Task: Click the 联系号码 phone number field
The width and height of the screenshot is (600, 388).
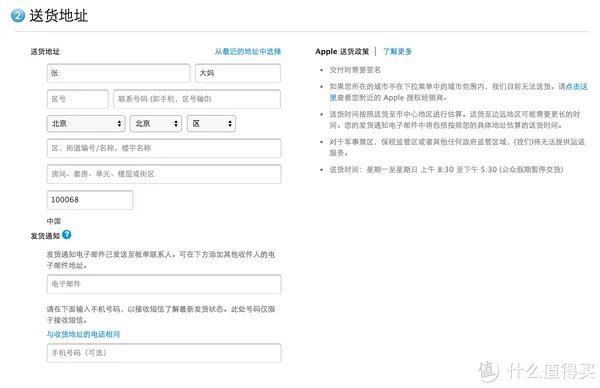Action: [197, 99]
